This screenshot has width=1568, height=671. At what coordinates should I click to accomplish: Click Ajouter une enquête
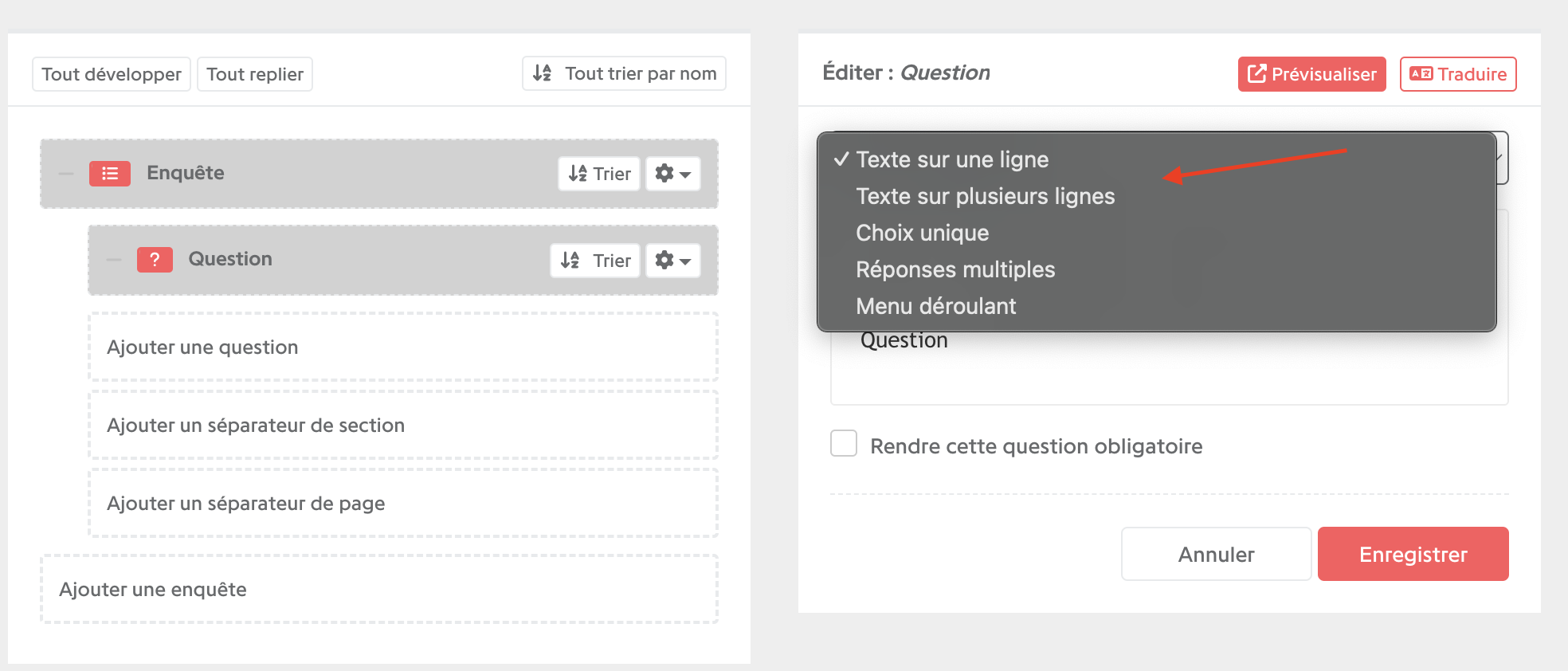click(x=379, y=589)
